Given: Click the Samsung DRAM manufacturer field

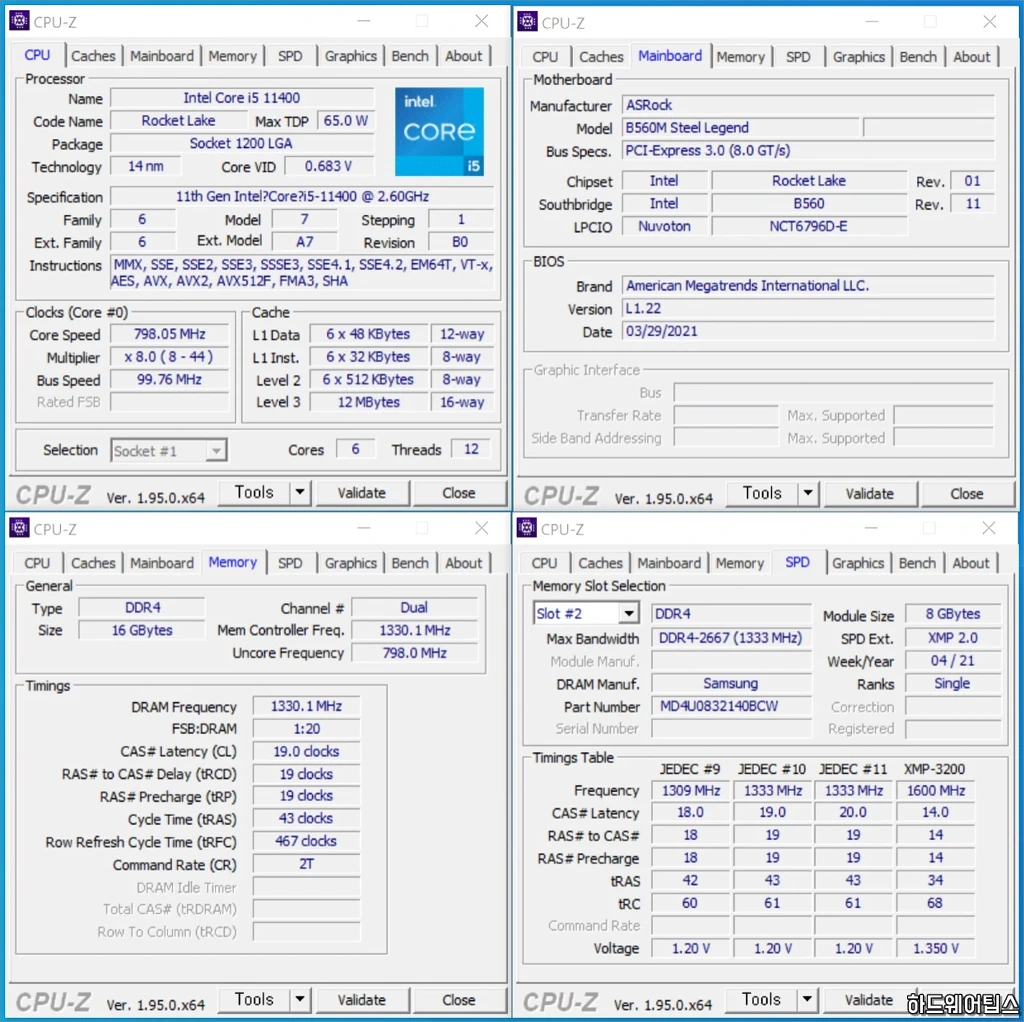Looking at the screenshot, I should click(x=731, y=684).
